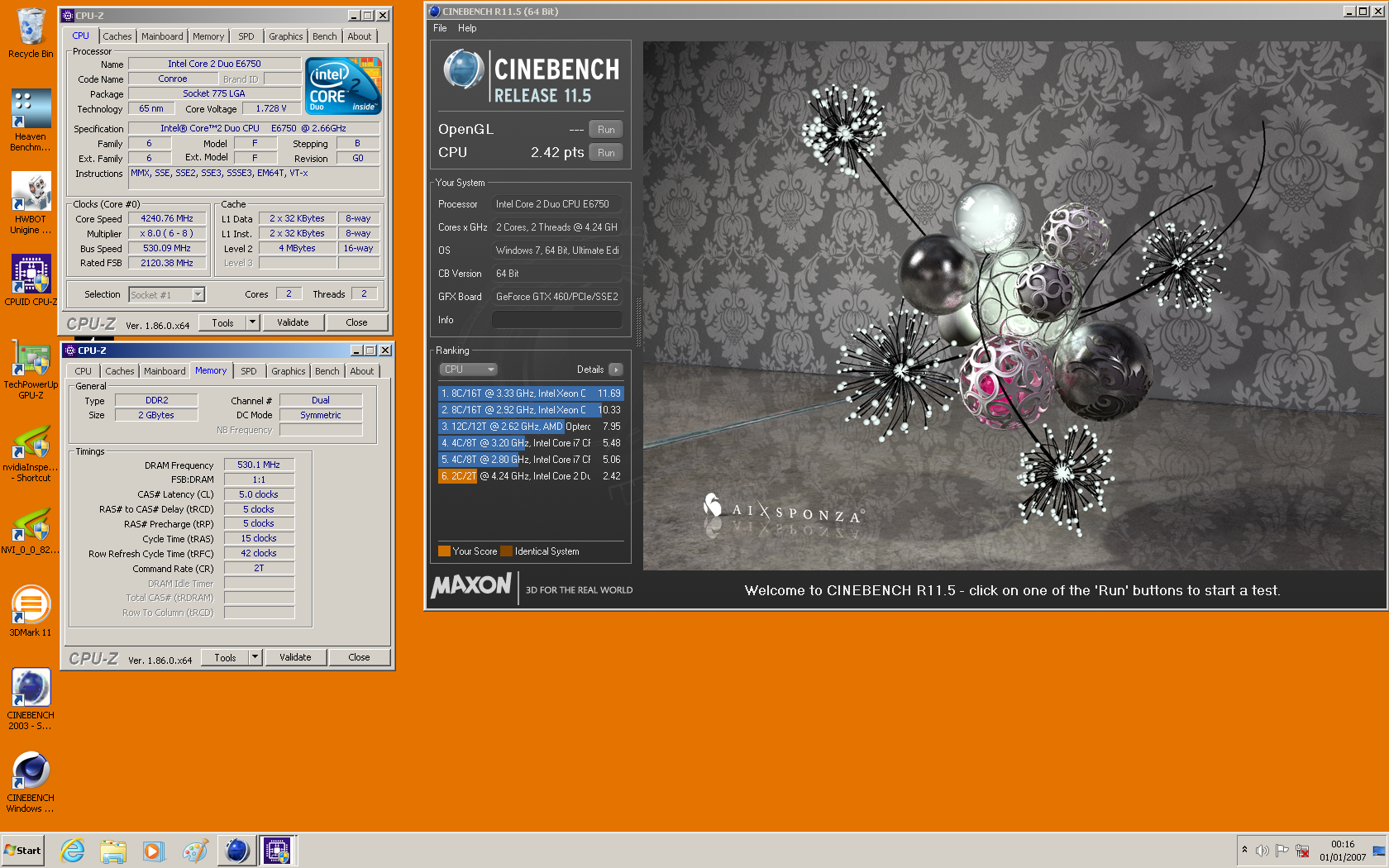This screenshot has width=1389, height=868.
Task: Open Action Center flag tray icon
Action: point(1282,851)
